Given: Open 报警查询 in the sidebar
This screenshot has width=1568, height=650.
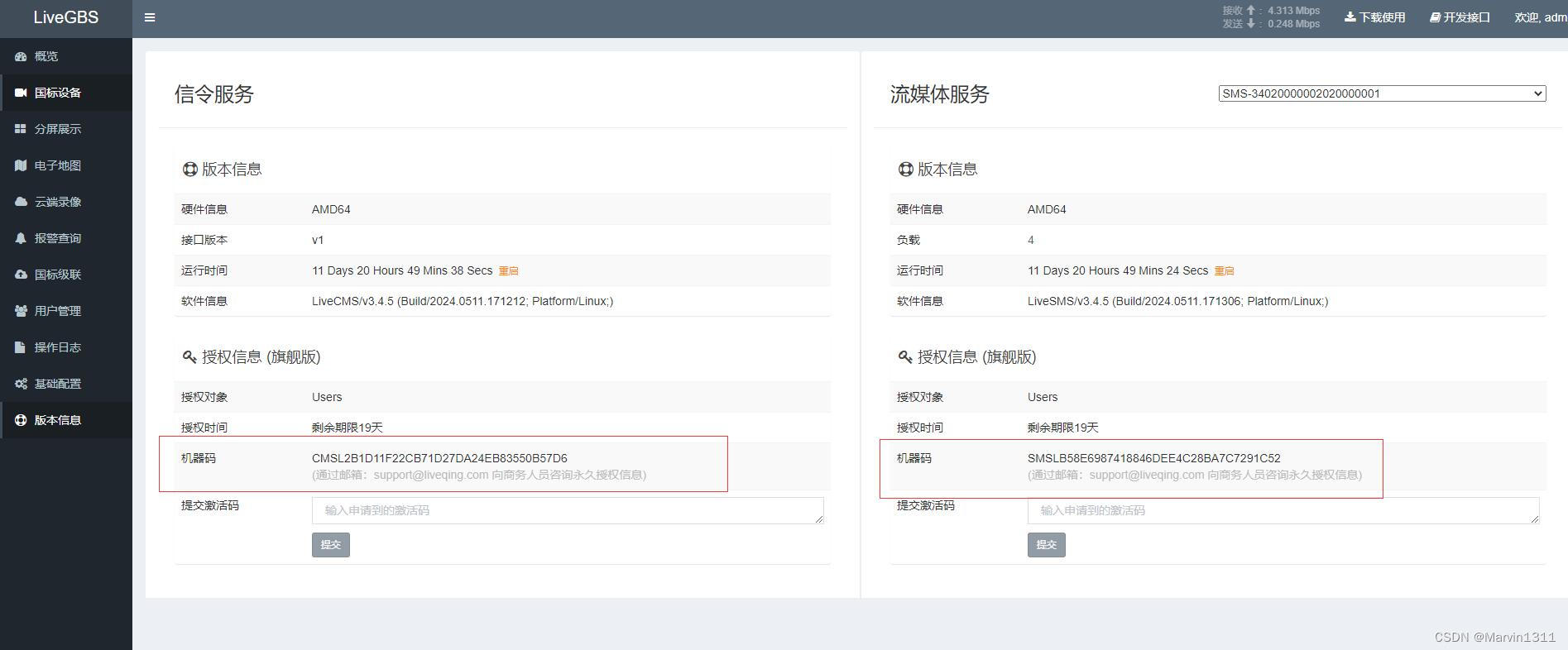Looking at the screenshot, I should (66, 238).
